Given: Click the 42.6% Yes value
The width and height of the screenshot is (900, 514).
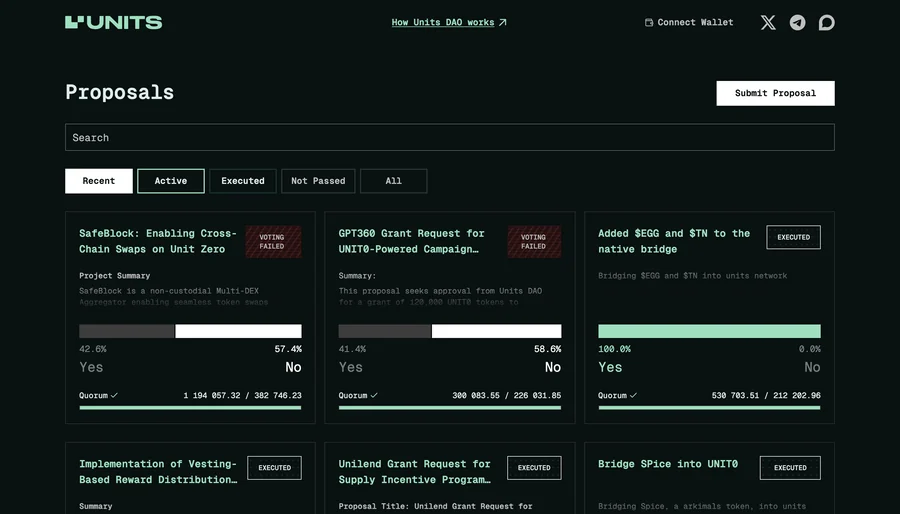Looking at the screenshot, I should (x=92, y=349).
